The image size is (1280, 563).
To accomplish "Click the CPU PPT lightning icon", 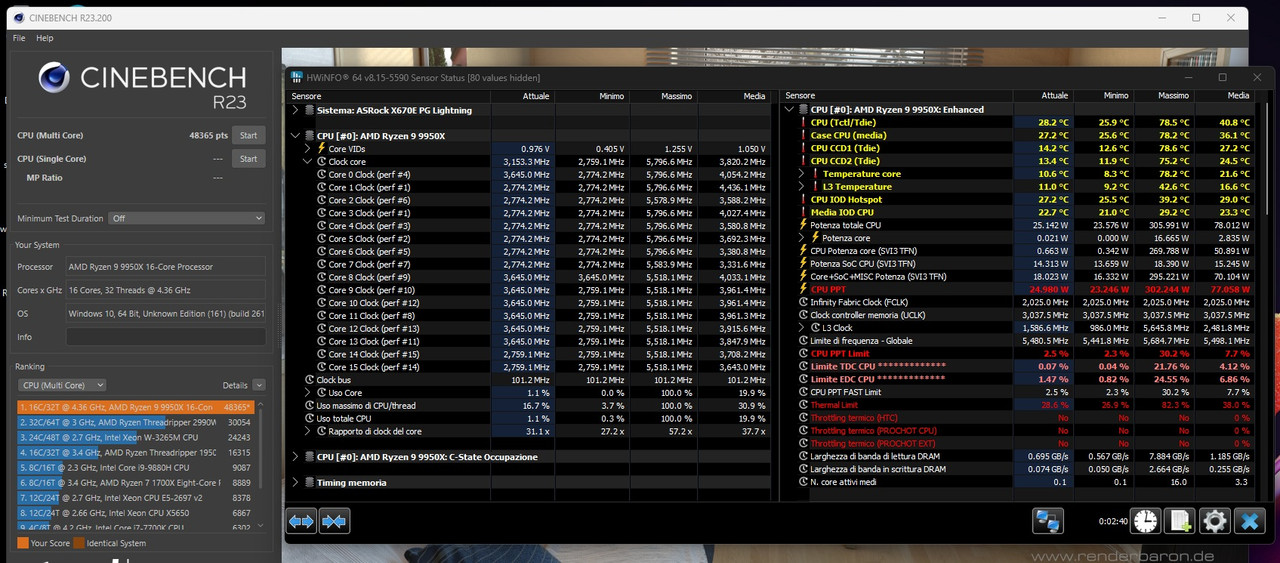I will [803, 289].
